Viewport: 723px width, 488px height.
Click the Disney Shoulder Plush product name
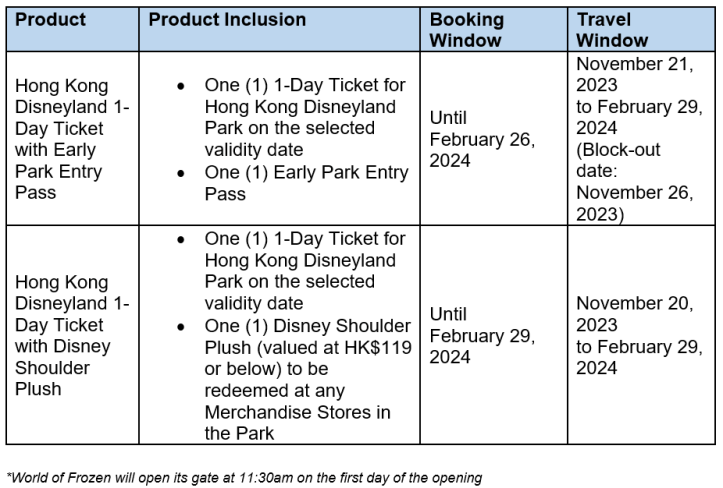70,336
